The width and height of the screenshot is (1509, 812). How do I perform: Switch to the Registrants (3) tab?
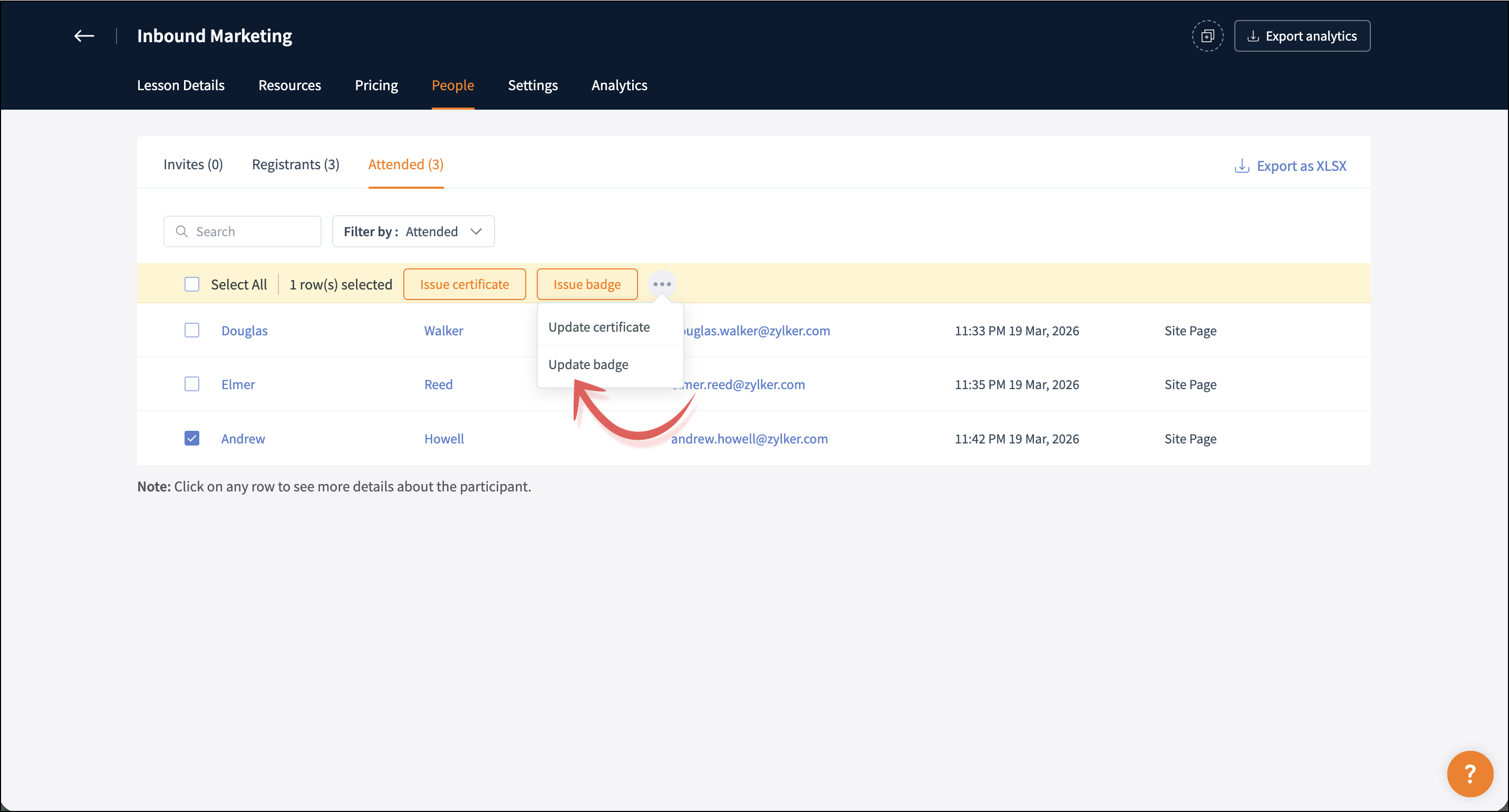tap(295, 165)
